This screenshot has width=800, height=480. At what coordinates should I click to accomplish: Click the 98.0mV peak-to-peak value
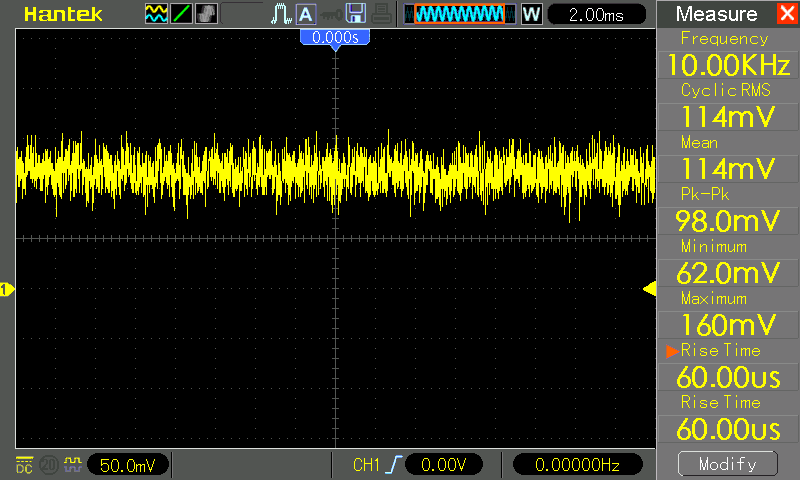(729, 221)
